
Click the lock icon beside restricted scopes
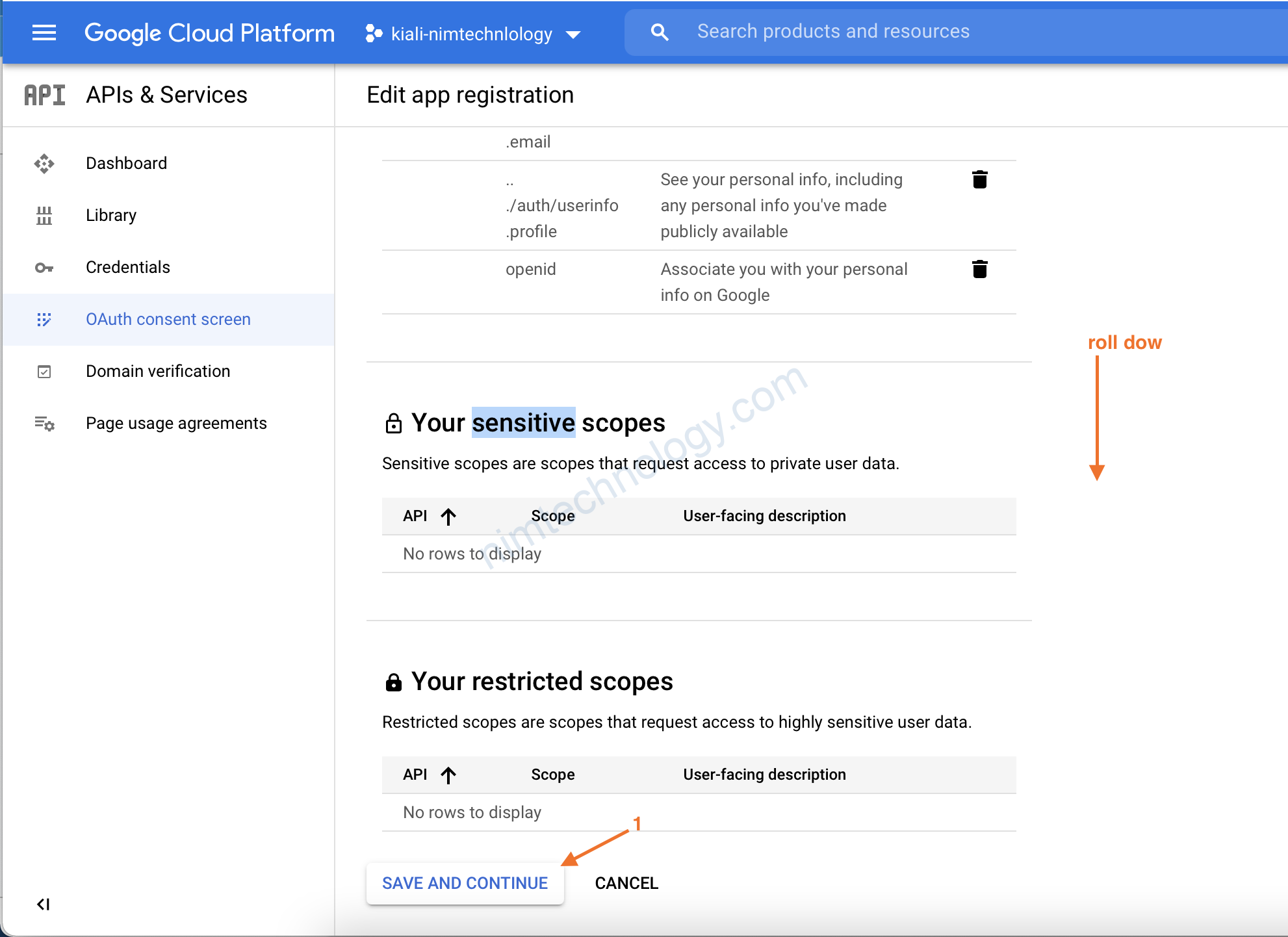tap(394, 682)
